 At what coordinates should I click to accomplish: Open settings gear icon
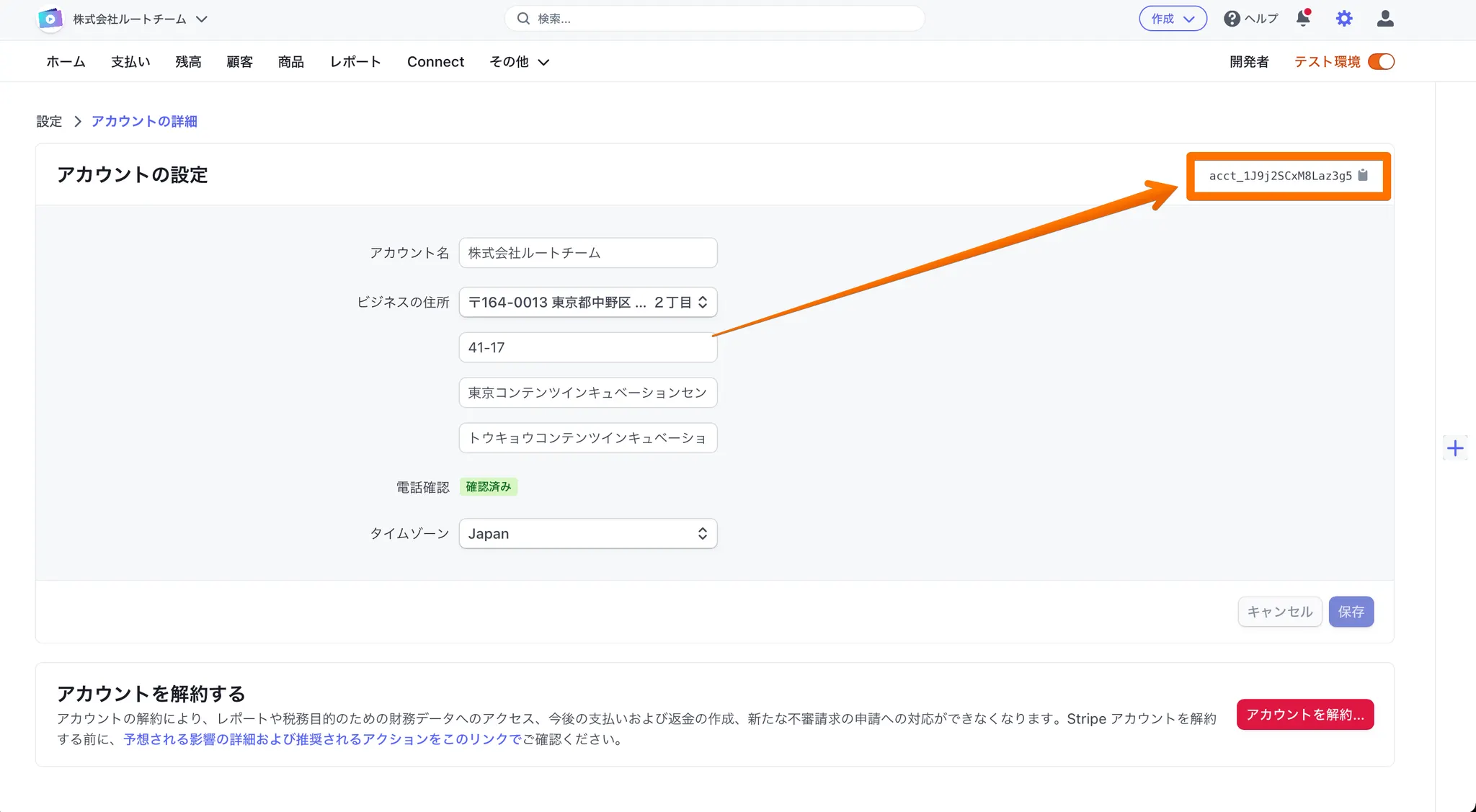tap(1344, 19)
